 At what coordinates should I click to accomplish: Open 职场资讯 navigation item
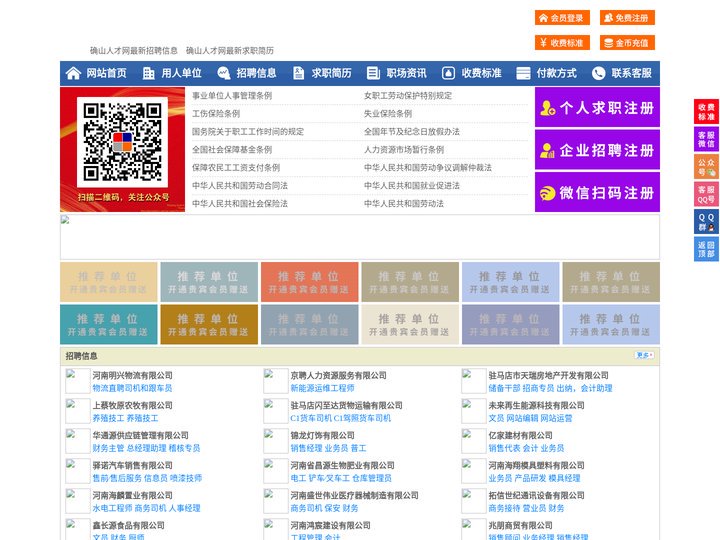406,73
